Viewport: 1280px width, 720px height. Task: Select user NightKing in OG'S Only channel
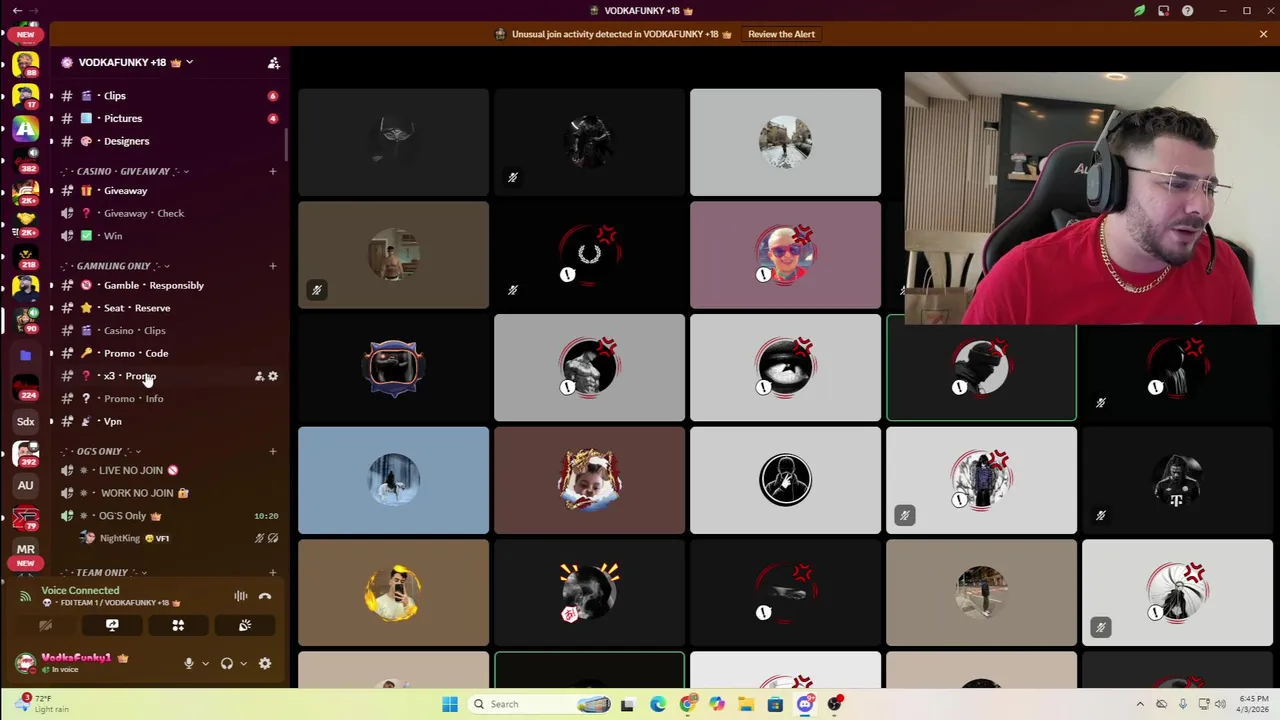(x=178, y=538)
